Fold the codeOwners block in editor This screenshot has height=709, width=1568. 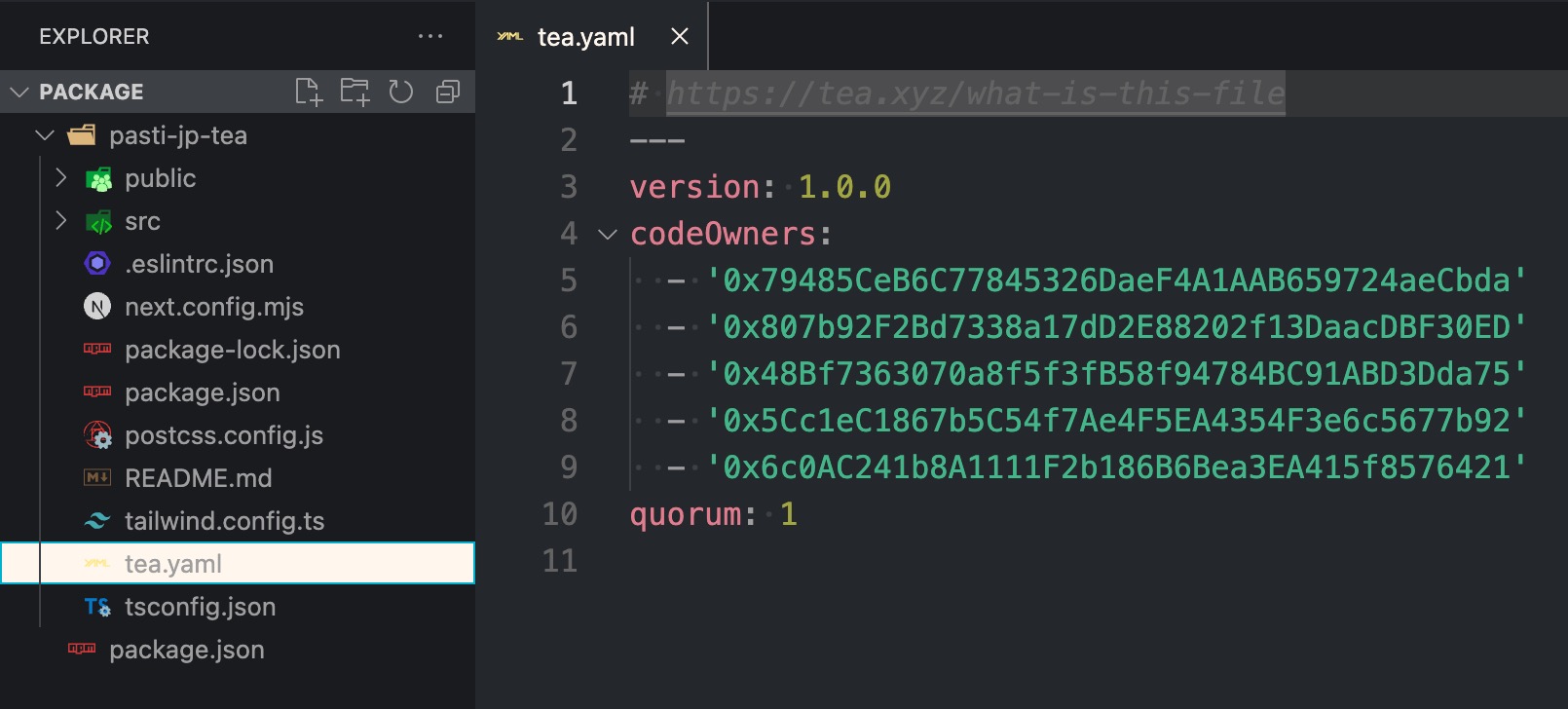point(608,235)
